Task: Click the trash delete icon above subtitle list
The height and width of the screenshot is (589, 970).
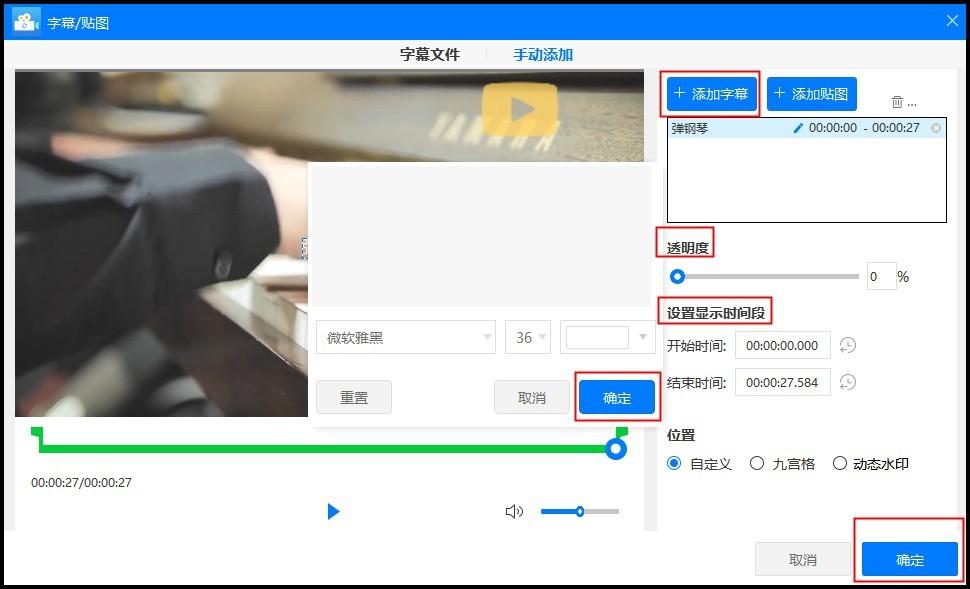Action: click(x=897, y=102)
